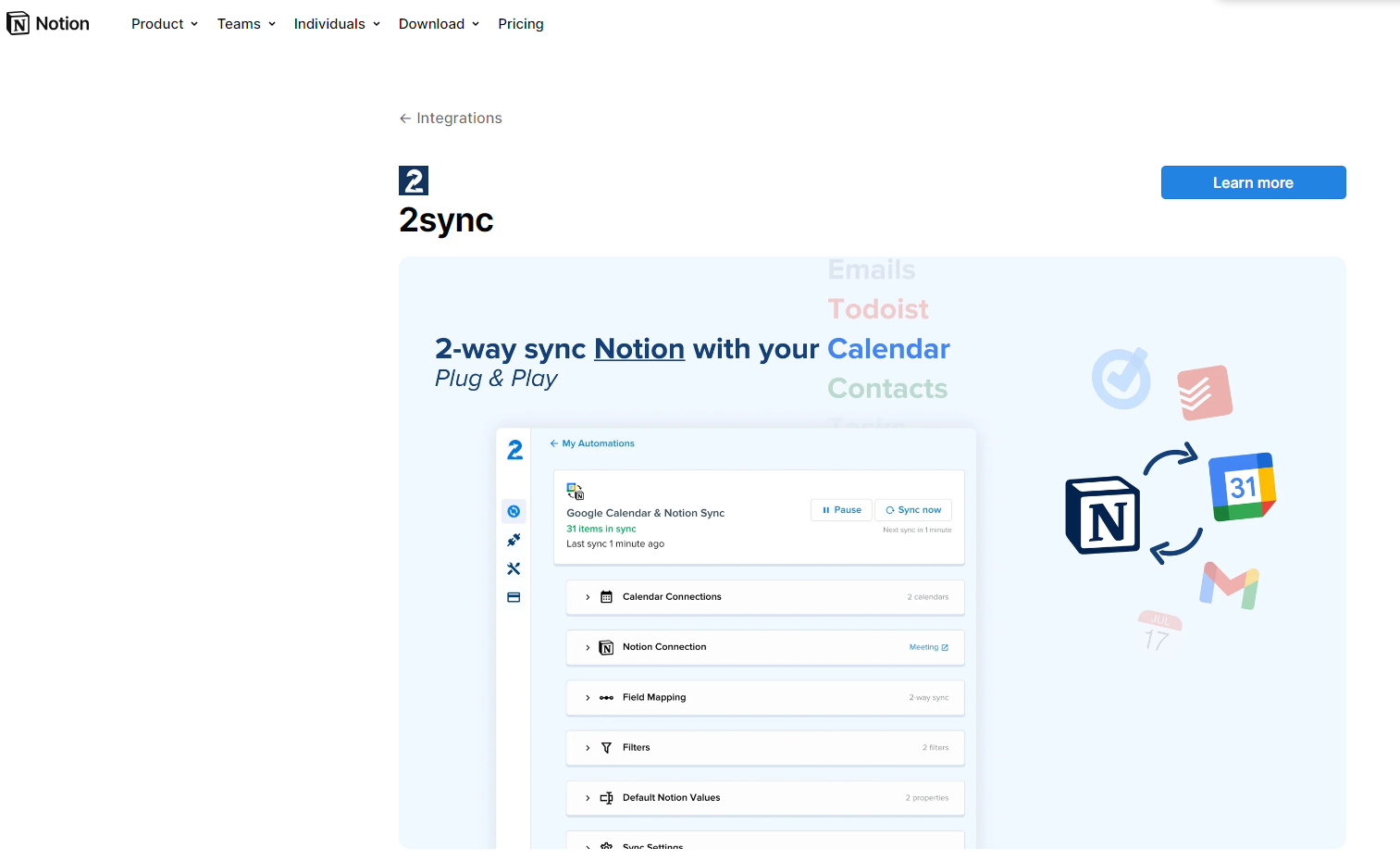
Task: Expand the Default Notion Values row
Action: pyautogui.click(x=765, y=797)
